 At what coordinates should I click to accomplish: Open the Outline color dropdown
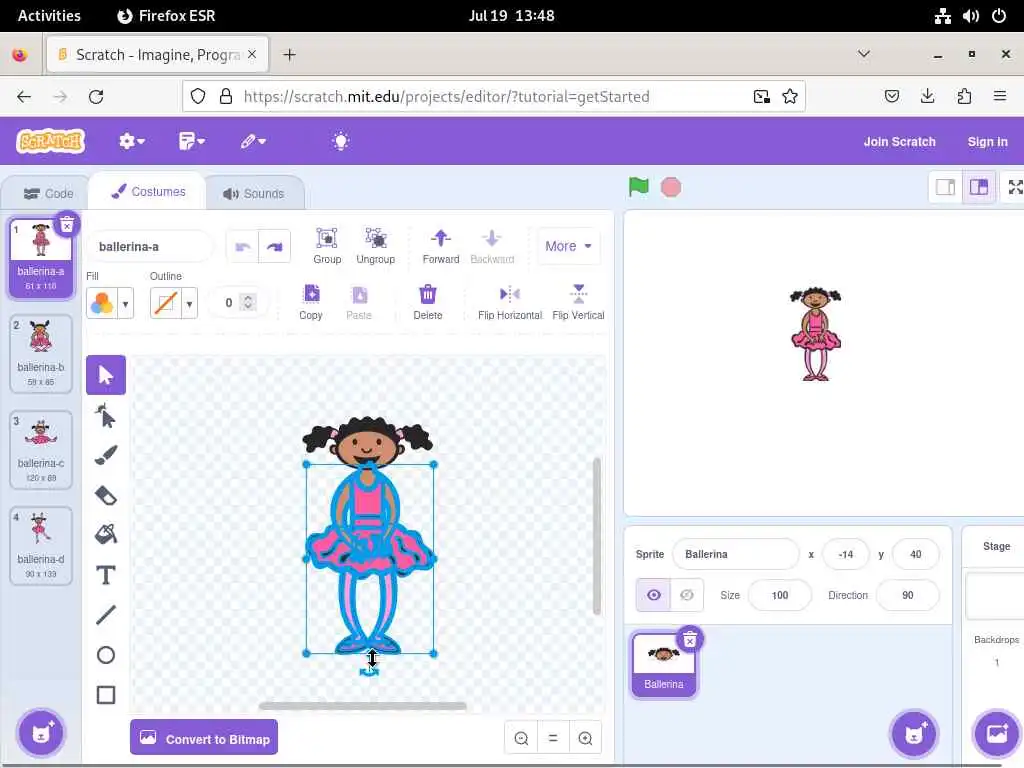tap(174, 303)
